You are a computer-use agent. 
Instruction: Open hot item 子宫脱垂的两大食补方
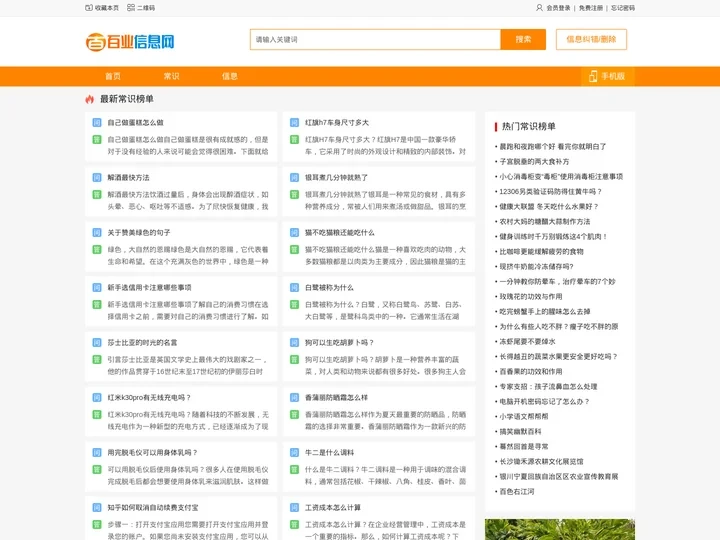click(x=534, y=162)
